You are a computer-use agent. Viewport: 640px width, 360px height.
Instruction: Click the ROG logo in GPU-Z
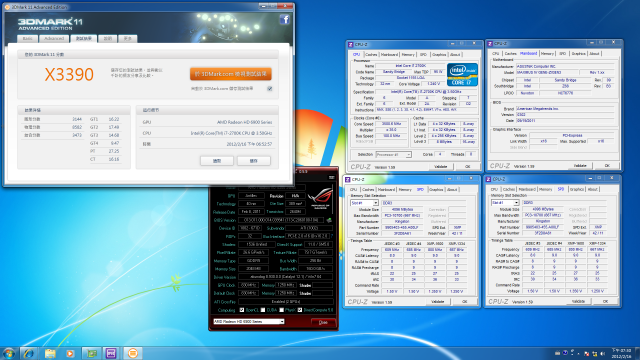pyautogui.click(x=320, y=198)
